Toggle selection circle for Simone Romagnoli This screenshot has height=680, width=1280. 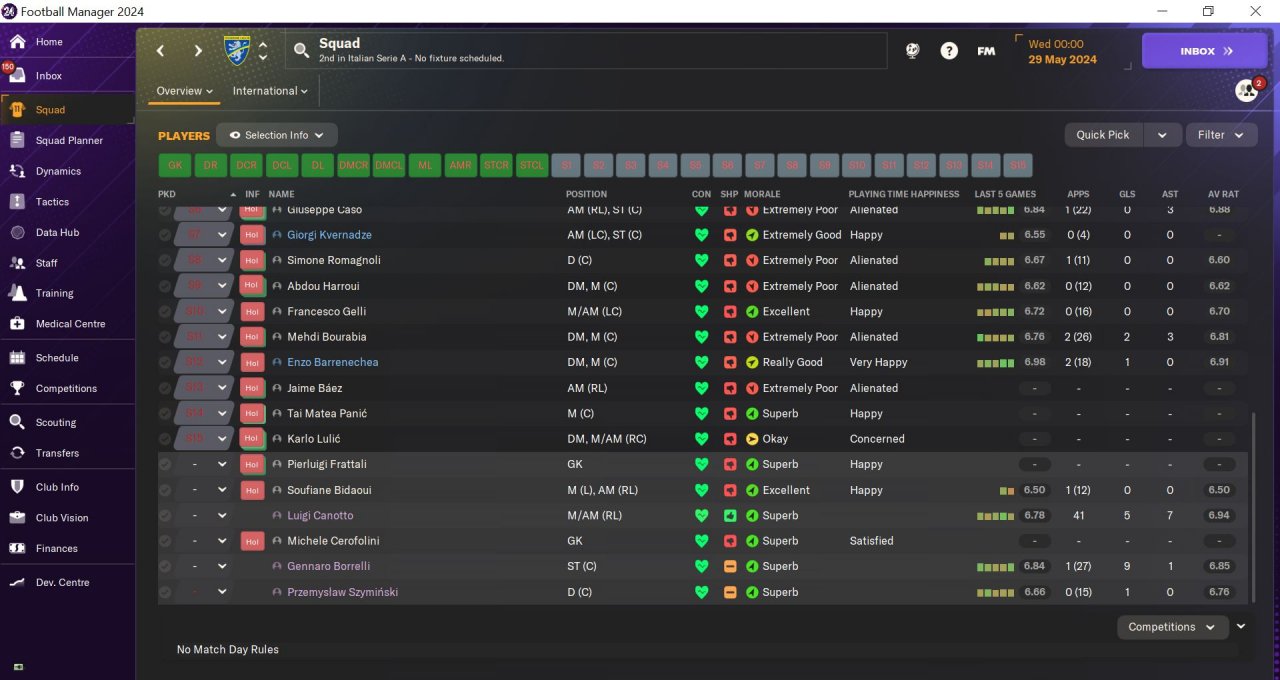coord(165,260)
